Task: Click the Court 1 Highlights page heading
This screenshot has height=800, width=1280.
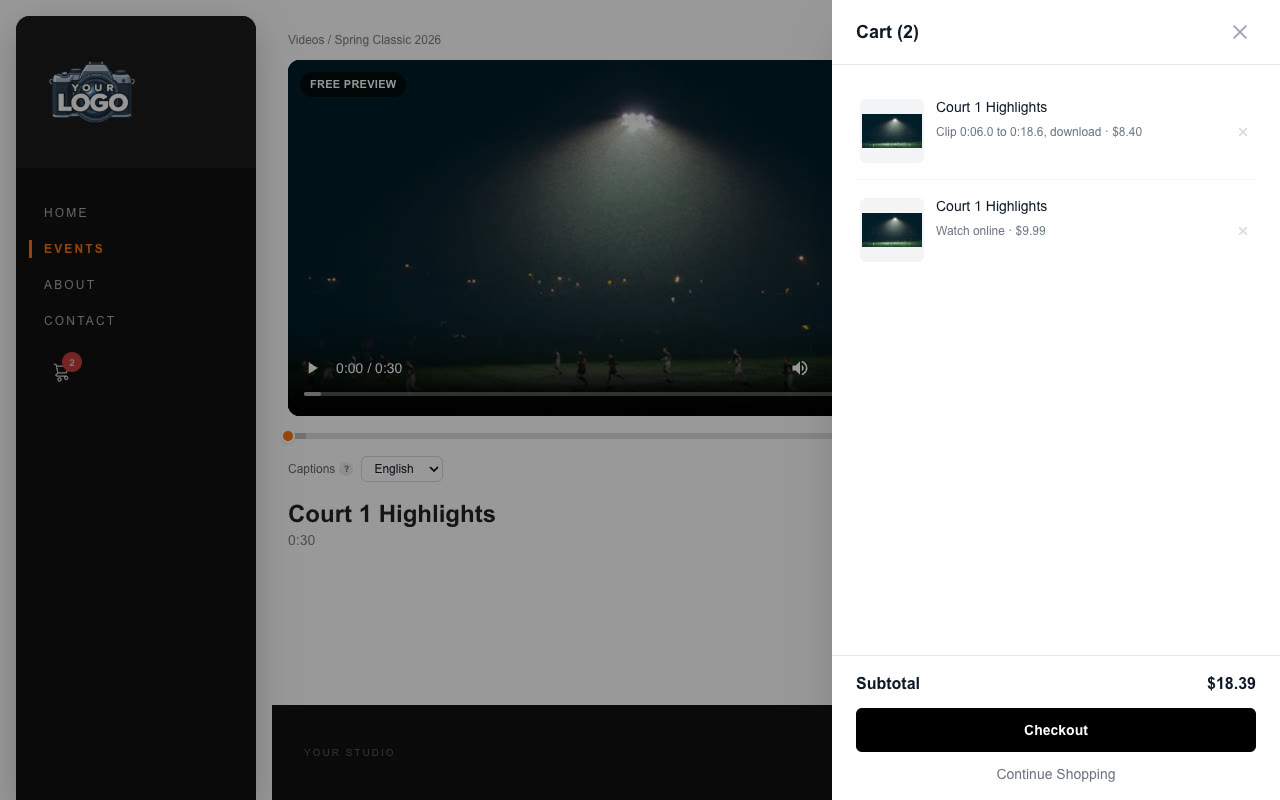Action: coord(392,514)
